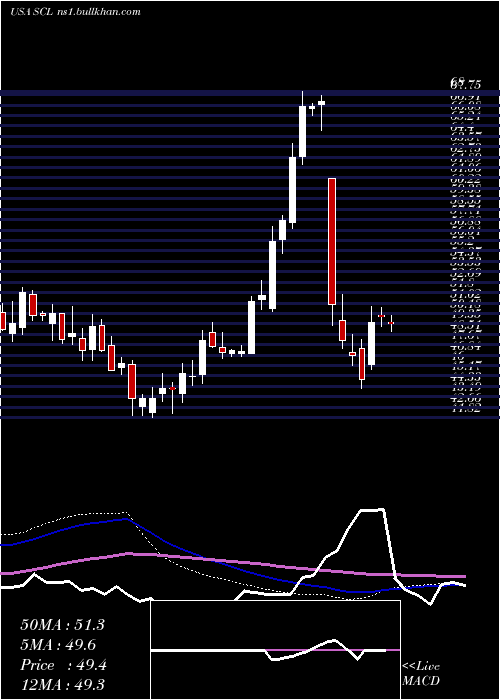Screen dimensions: 500x700
Task: Click the 5MA : 49.6 reading
Action: pyautogui.click(x=58, y=645)
